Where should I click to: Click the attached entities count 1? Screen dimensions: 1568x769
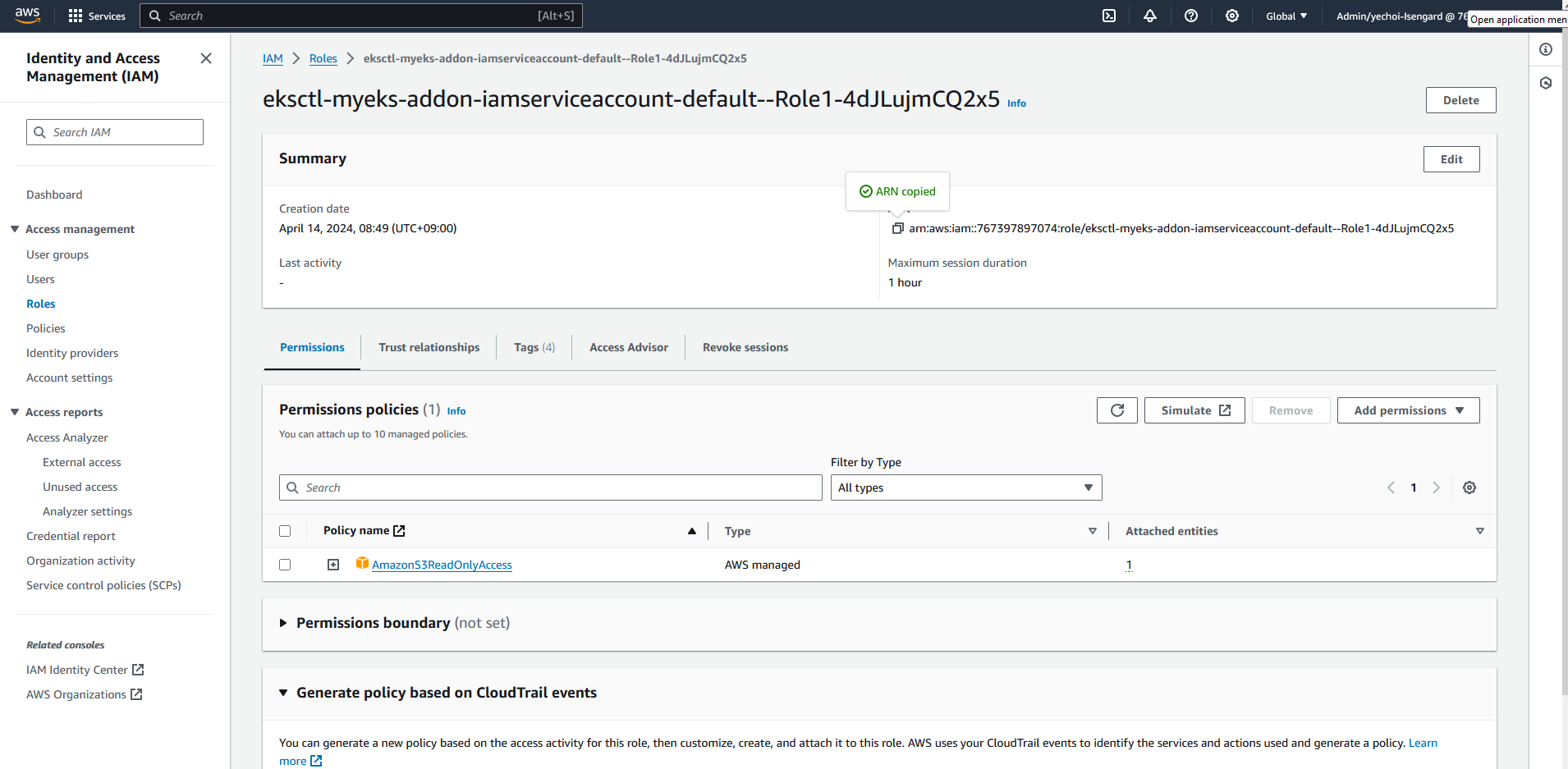1129,565
